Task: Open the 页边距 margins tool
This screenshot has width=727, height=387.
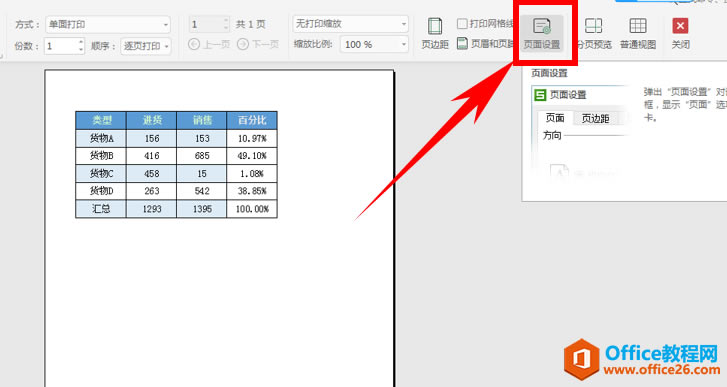Action: (x=434, y=33)
